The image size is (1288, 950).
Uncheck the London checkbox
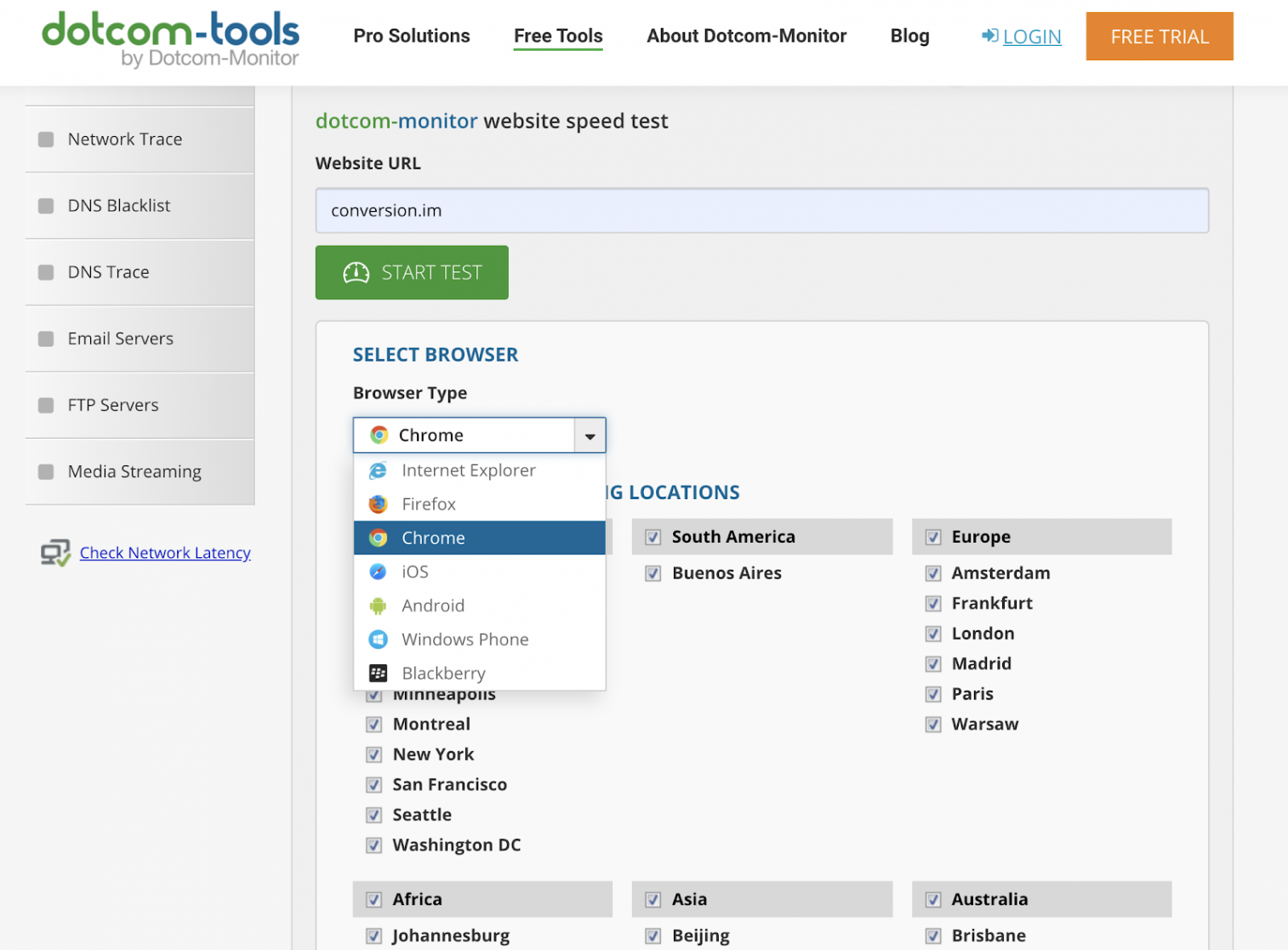pyautogui.click(x=933, y=634)
